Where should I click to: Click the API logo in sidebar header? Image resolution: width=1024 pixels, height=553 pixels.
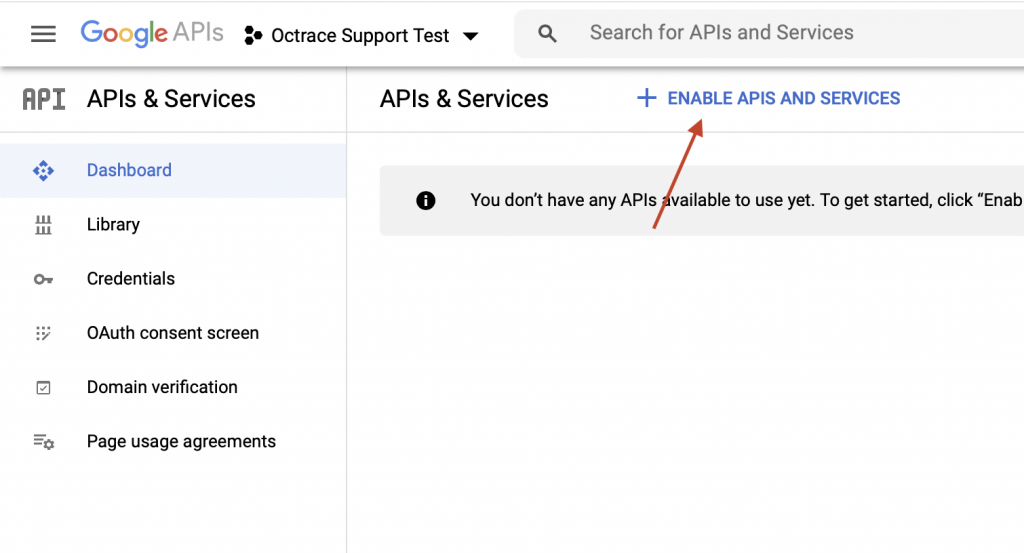(44, 99)
